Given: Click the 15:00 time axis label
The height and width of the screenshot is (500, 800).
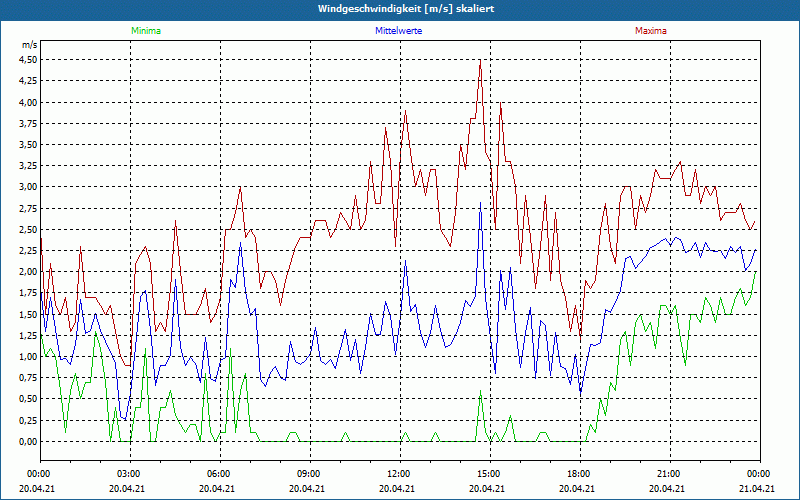Looking at the screenshot, I should (x=489, y=474).
